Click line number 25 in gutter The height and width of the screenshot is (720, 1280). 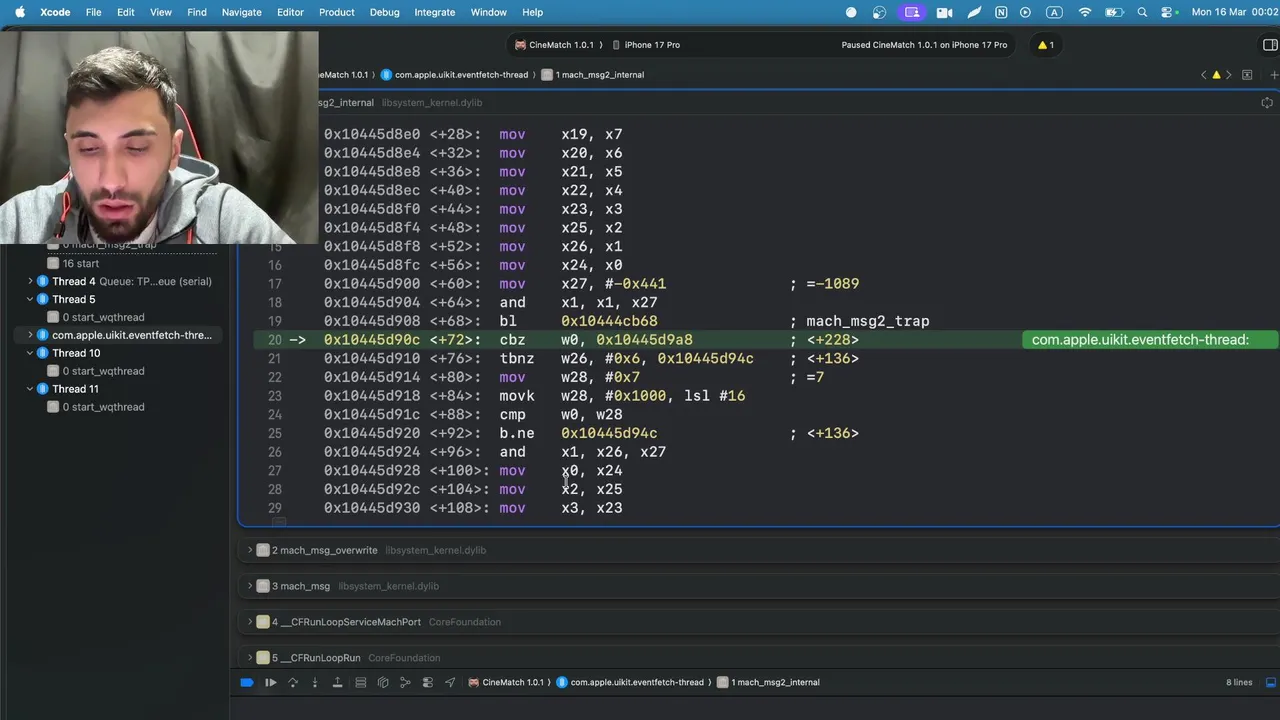click(x=274, y=433)
